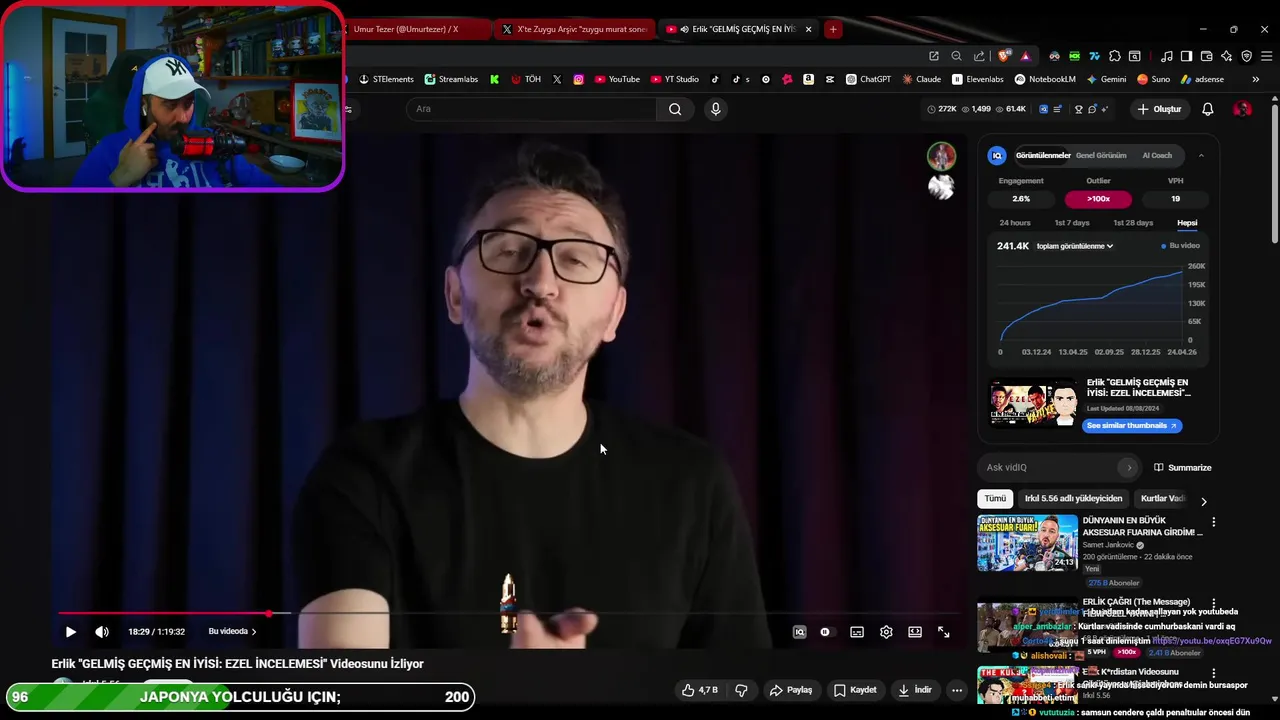This screenshot has width=1280, height=720.
Task: Open a new browser tab
Action: (x=832, y=29)
